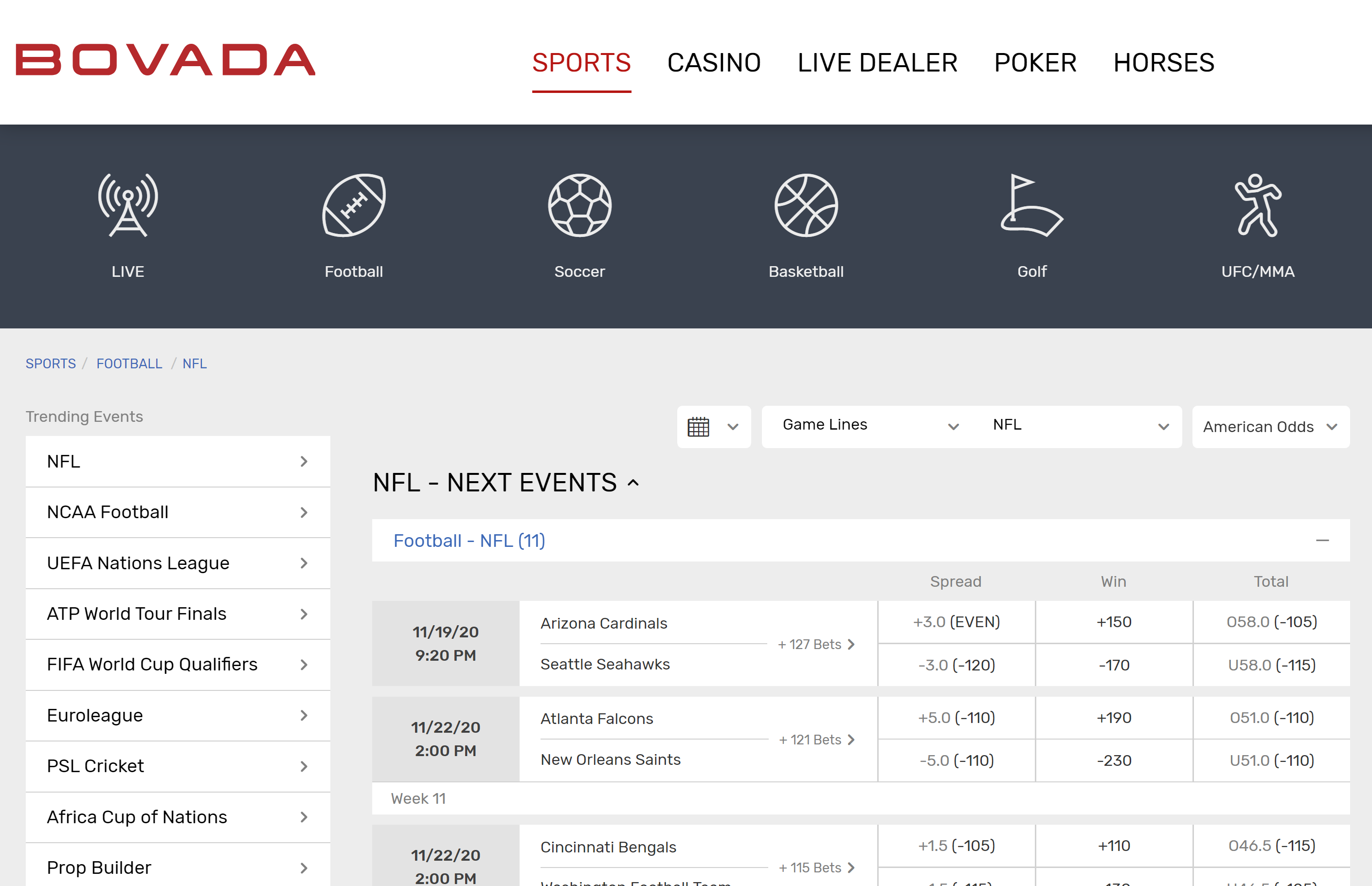1372x886 pixels.
Task: Collapse the Football - NFL (11) section
Action: point(1322,540)
